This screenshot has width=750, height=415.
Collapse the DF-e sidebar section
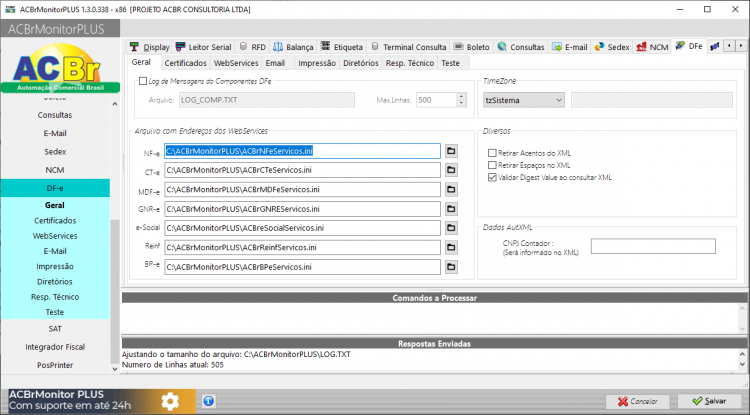pos(55,188)
